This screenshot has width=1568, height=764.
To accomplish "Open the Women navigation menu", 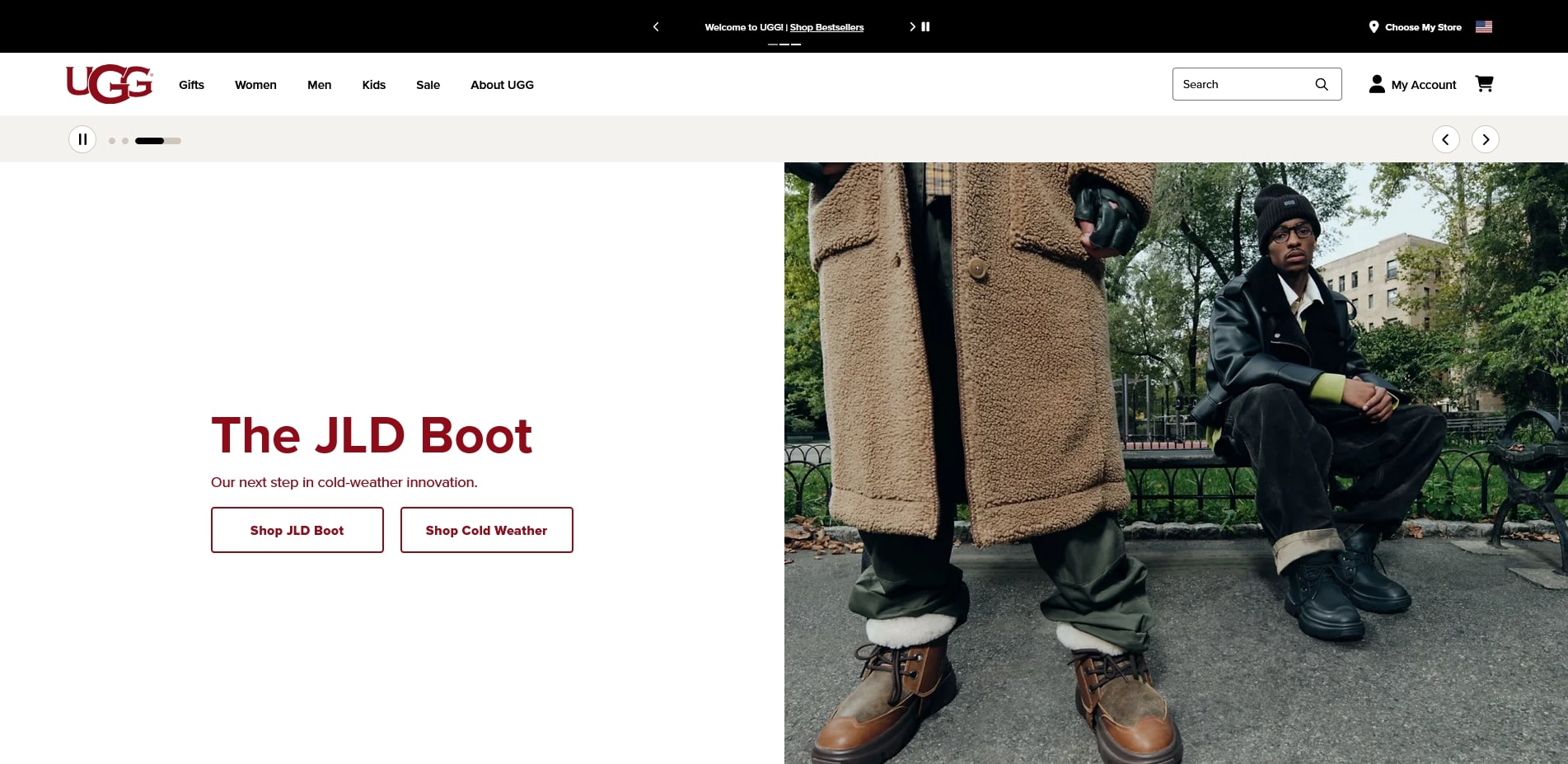I will click(x=255, y=85).
